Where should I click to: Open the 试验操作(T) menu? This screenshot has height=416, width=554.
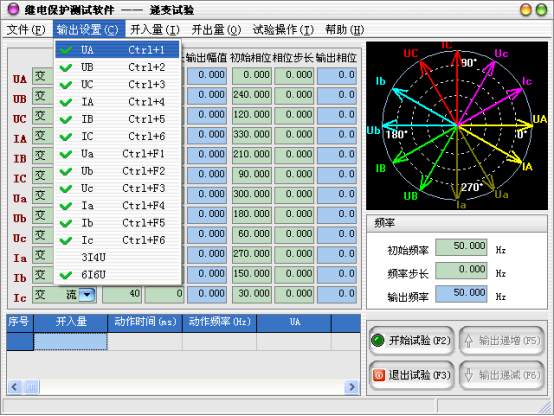pos(283,30)
